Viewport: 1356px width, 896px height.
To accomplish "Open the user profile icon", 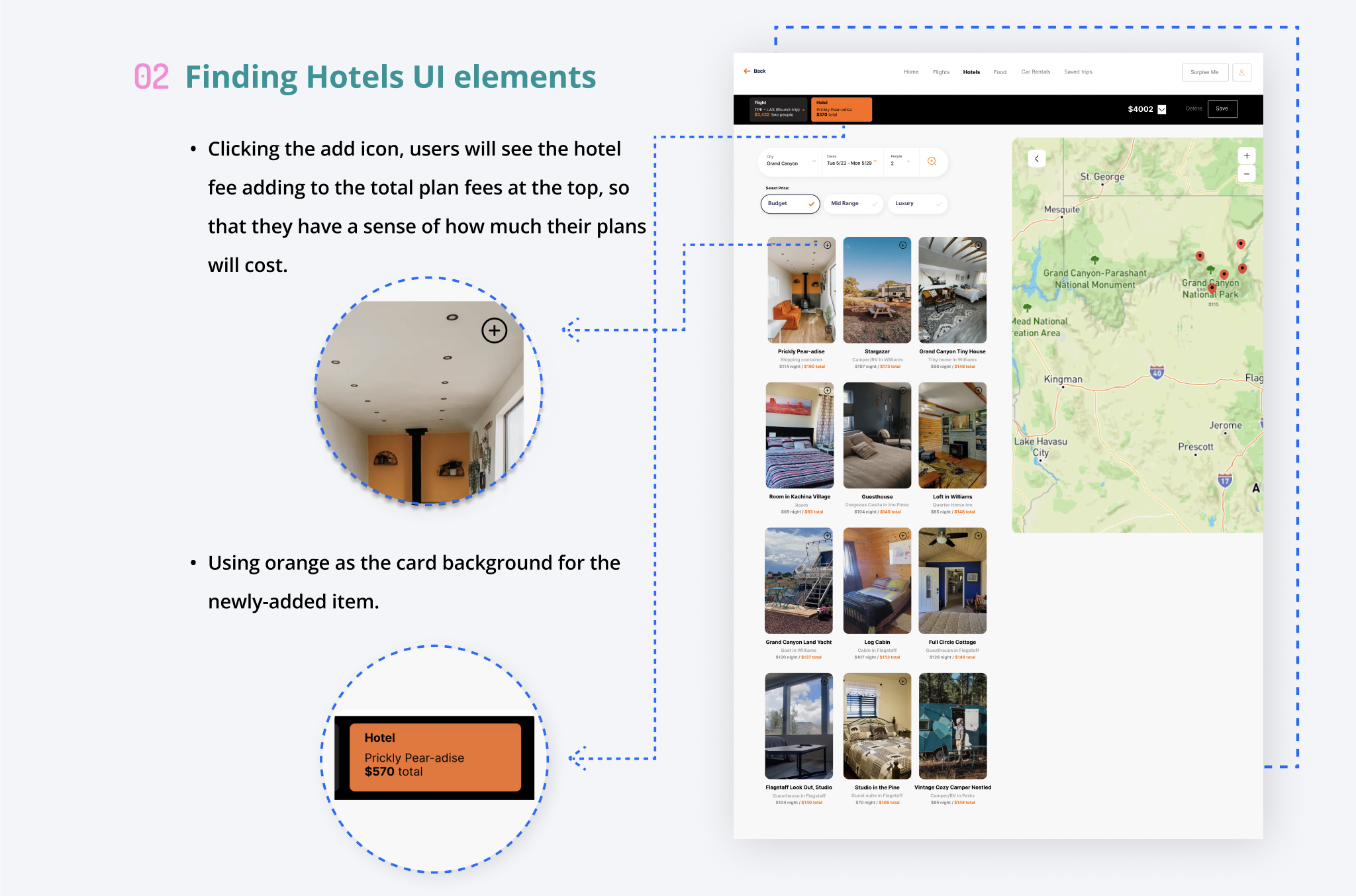I will click(x=1241, y=72).
